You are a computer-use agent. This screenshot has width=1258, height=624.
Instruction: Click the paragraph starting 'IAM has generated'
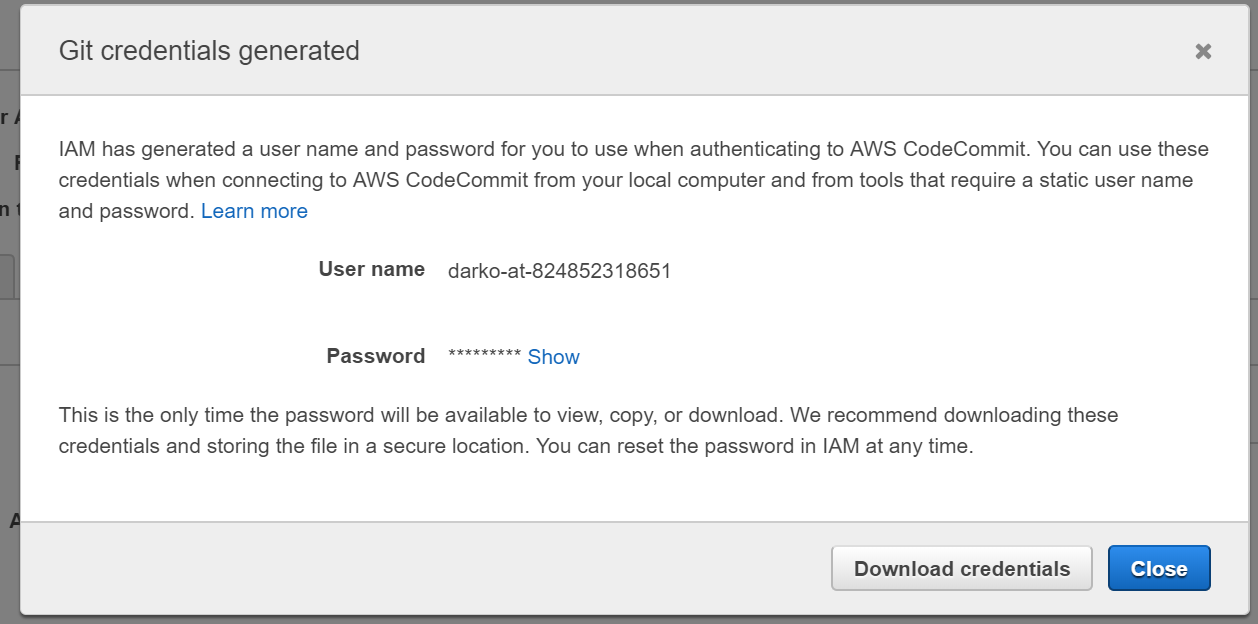click(x=634, y=181)
